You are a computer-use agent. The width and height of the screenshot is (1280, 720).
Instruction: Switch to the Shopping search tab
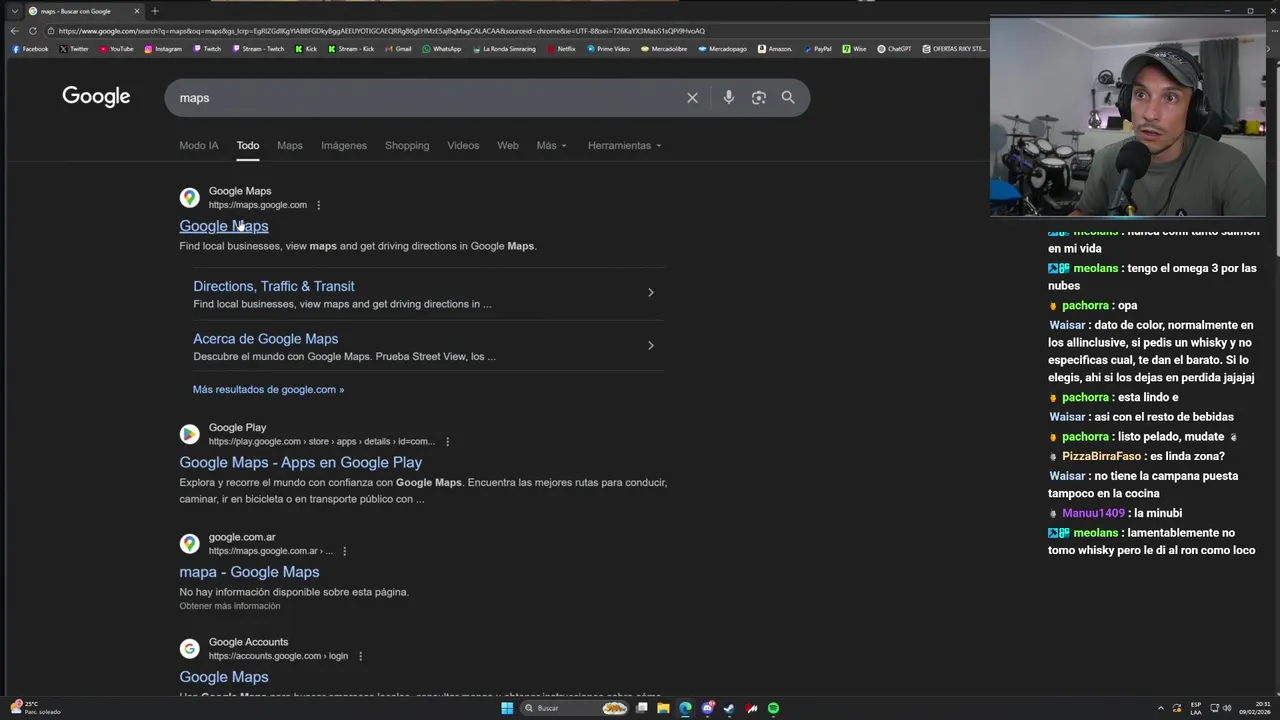tap(407, 145)
